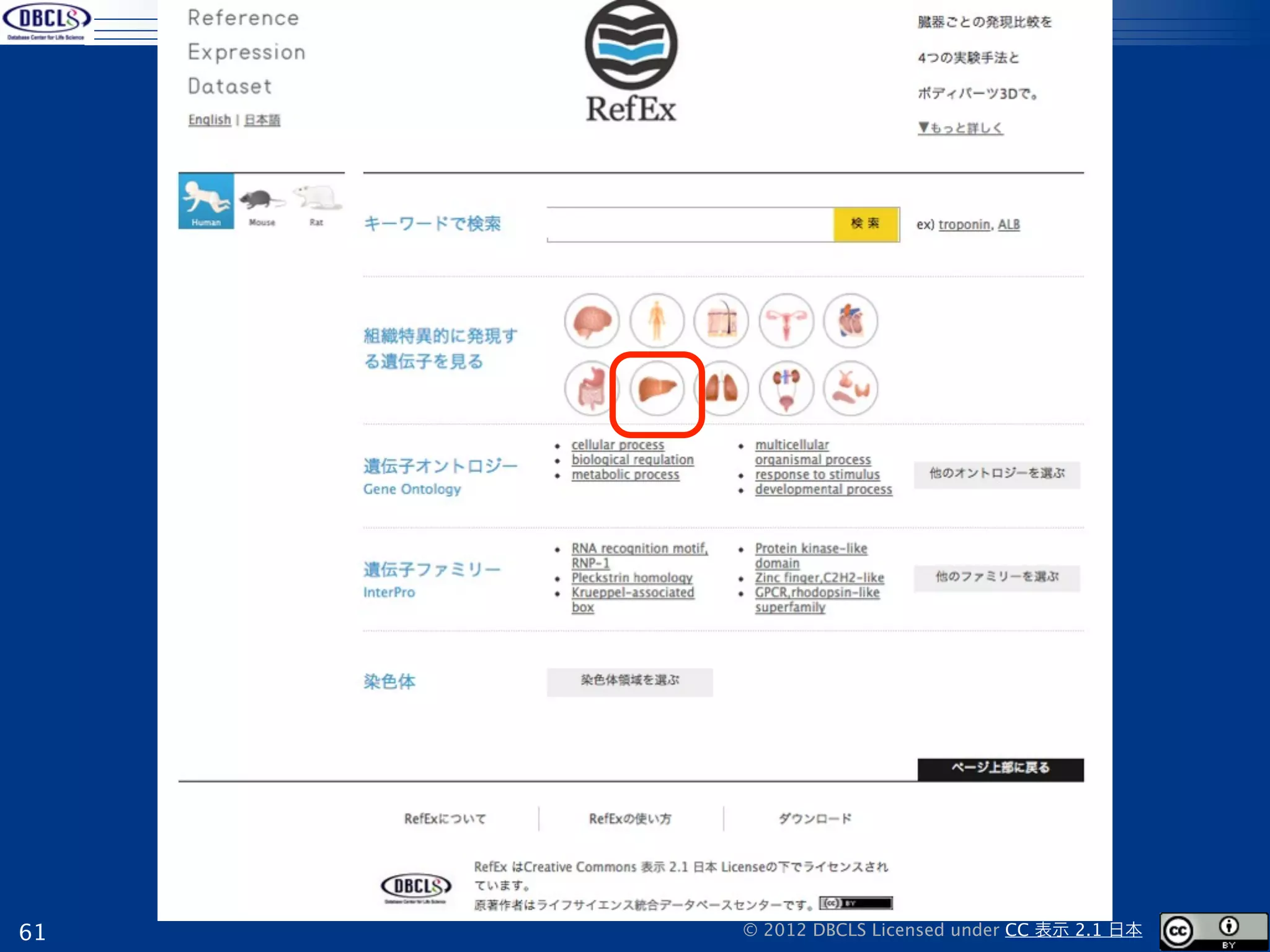
Task: Click 他のオントロジーを選ぶ button
Action: click(997, 474)
